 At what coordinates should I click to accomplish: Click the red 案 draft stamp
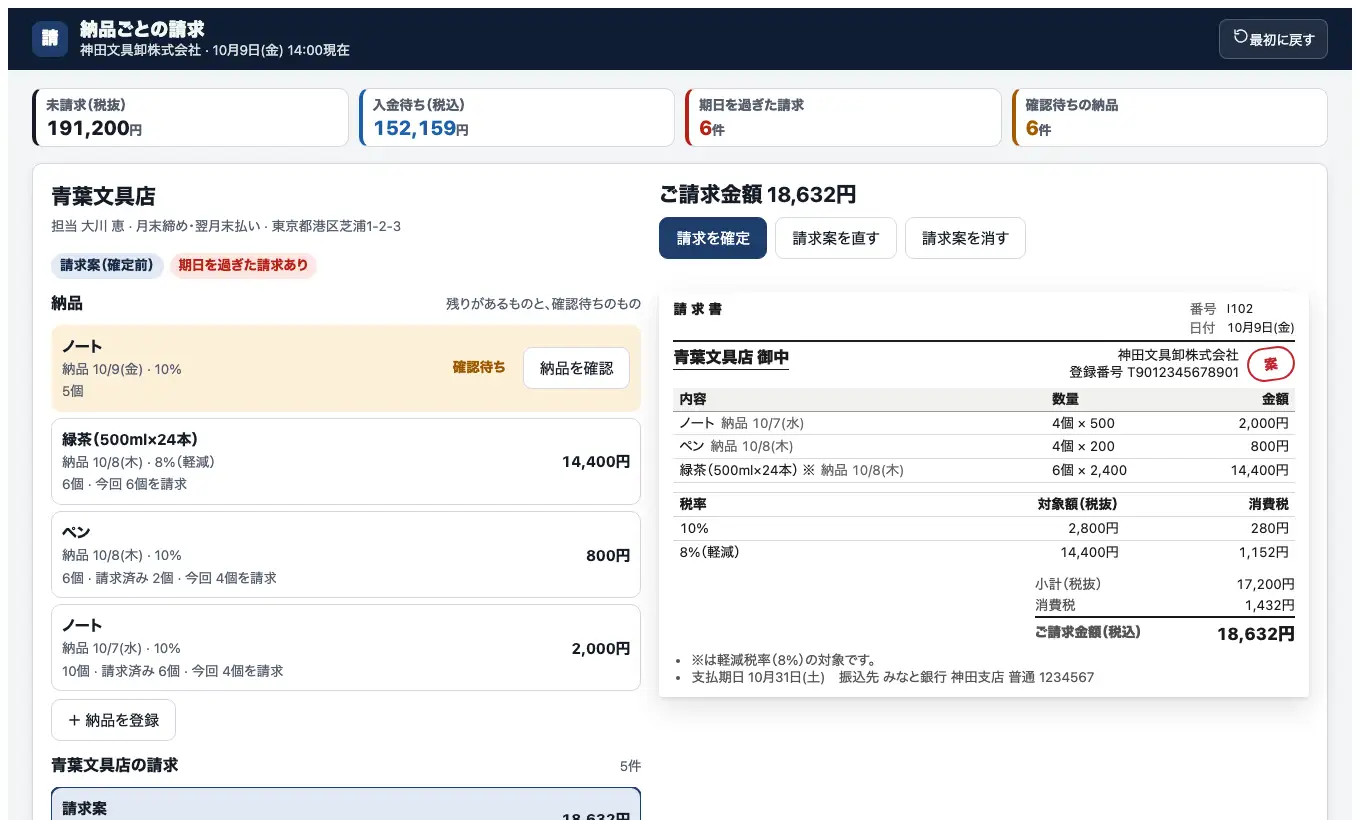point(1271,364)
